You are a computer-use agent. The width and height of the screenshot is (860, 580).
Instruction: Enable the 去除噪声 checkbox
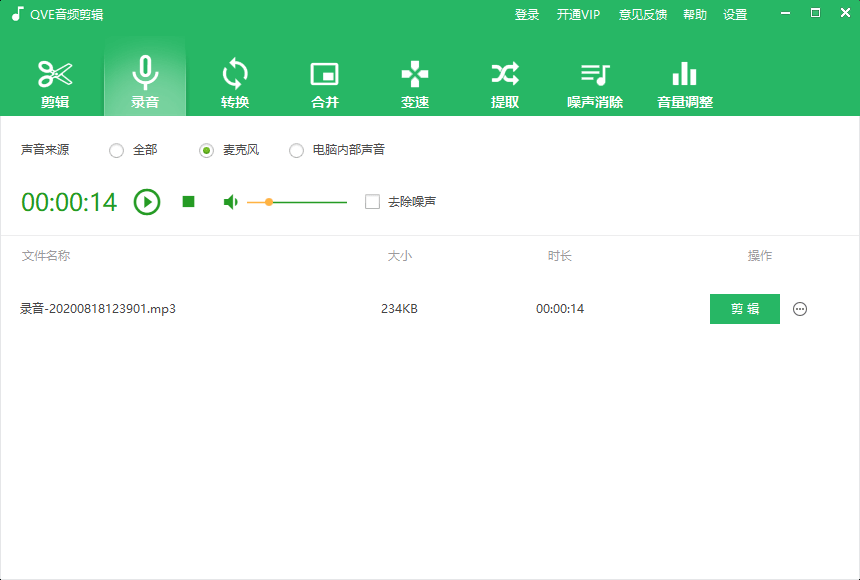374,202
